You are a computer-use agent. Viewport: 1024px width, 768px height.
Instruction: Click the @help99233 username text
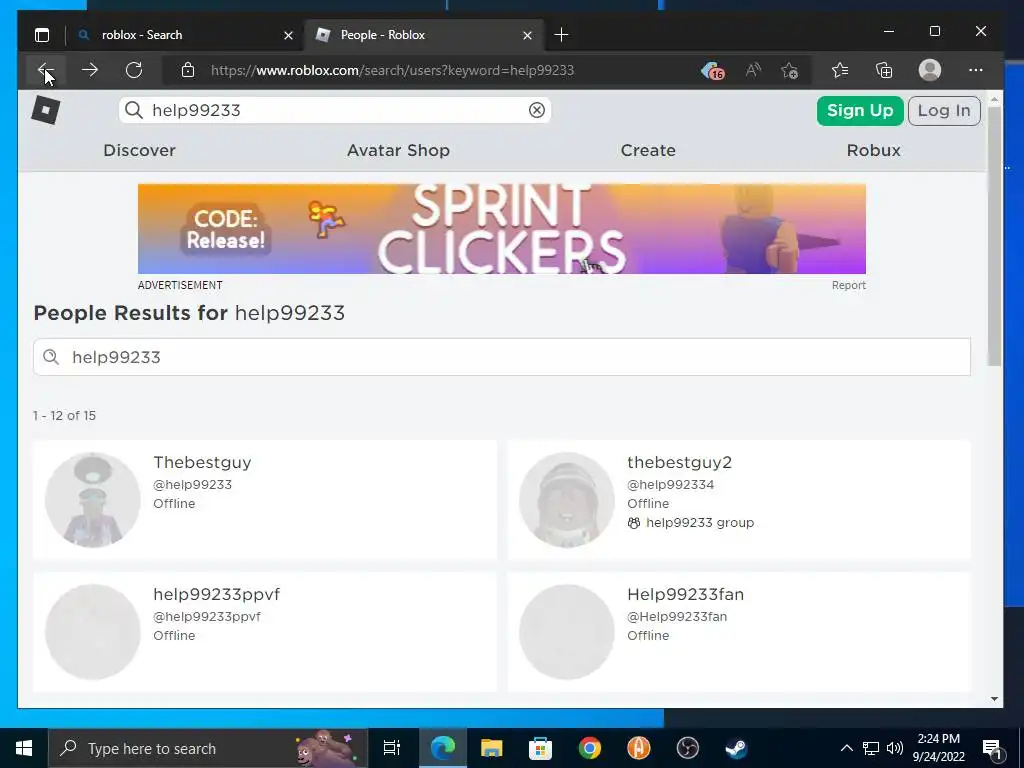pos(192,485)
